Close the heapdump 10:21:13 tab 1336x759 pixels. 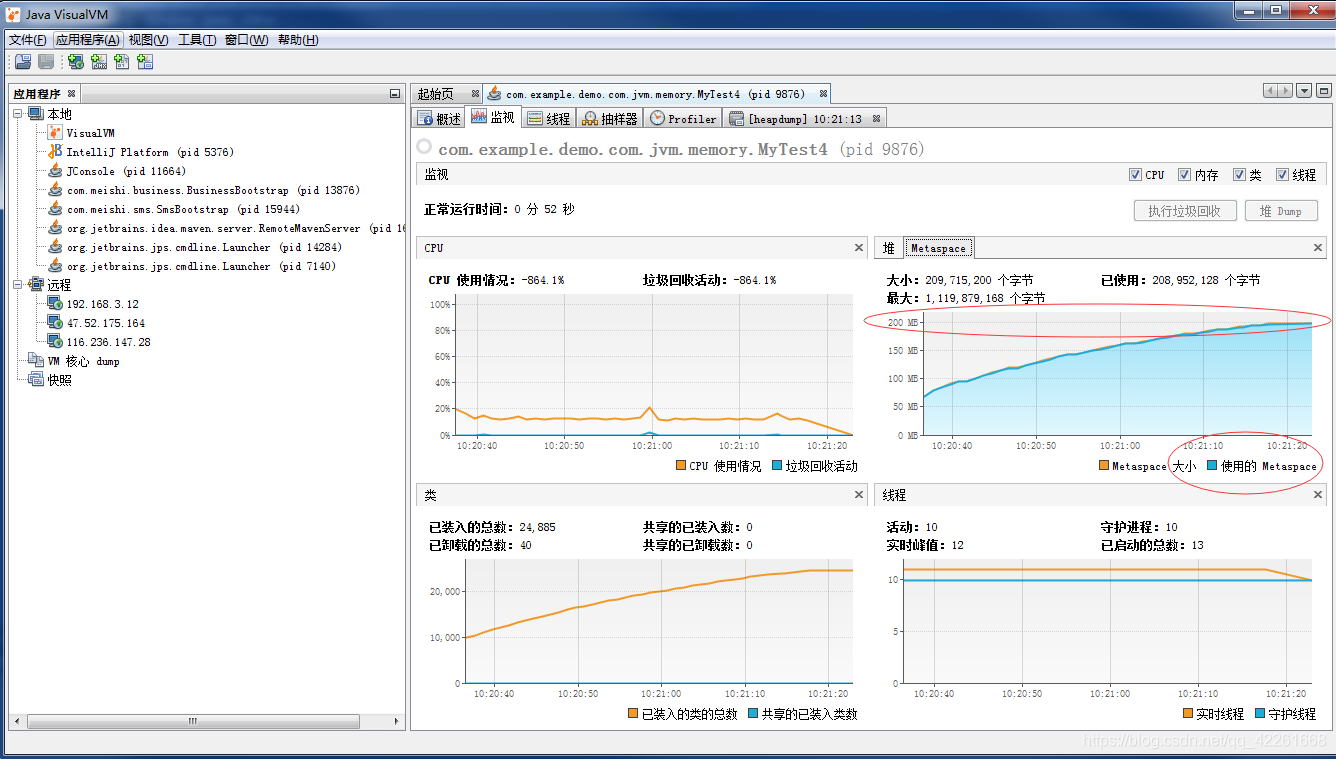point(876,118)
